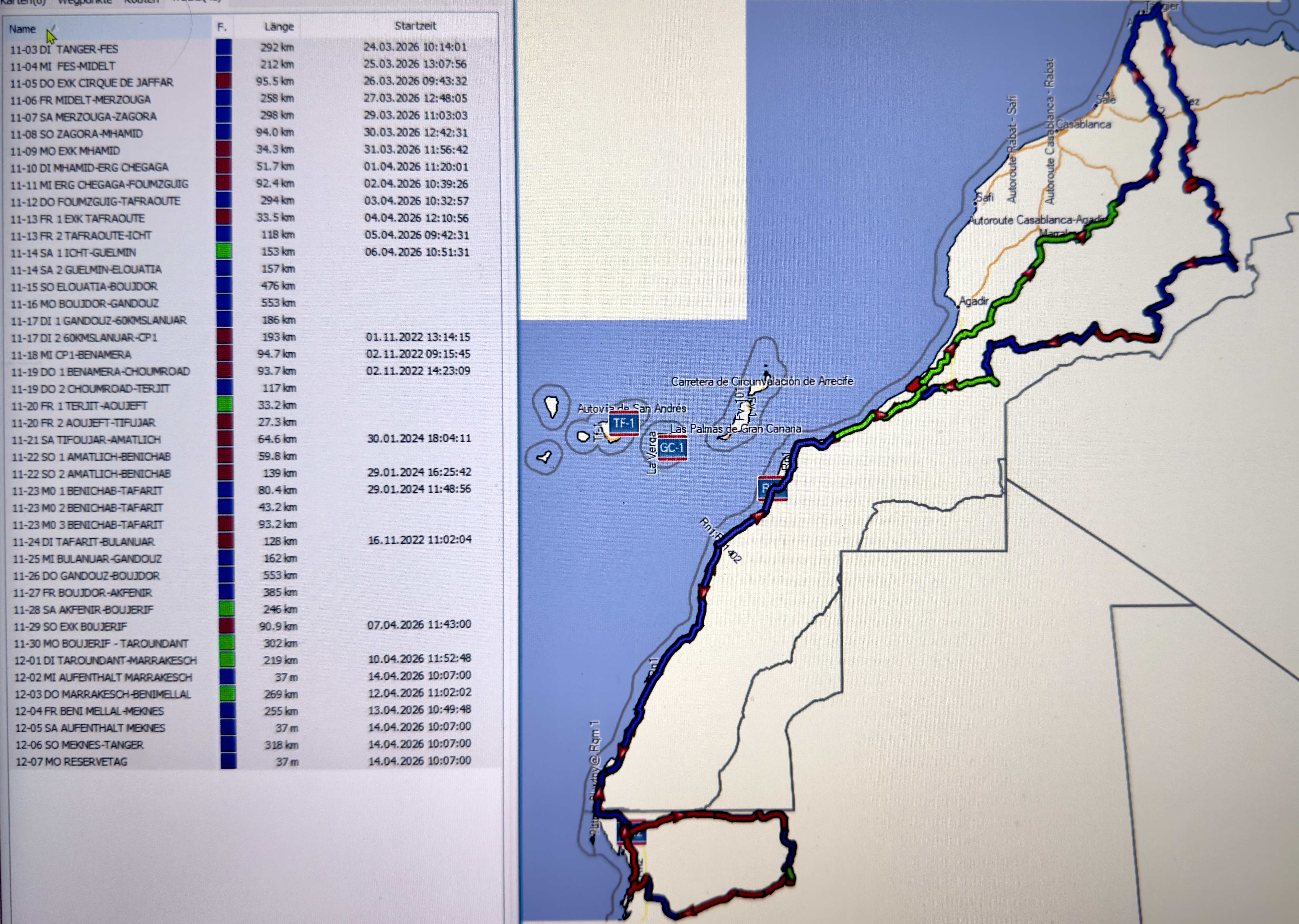This screenshot has width=1299, height=924.
Task: Select the track 12-01 DI TAROUNDANT-MARRAKESCH
Action: (x=106, y=660)
